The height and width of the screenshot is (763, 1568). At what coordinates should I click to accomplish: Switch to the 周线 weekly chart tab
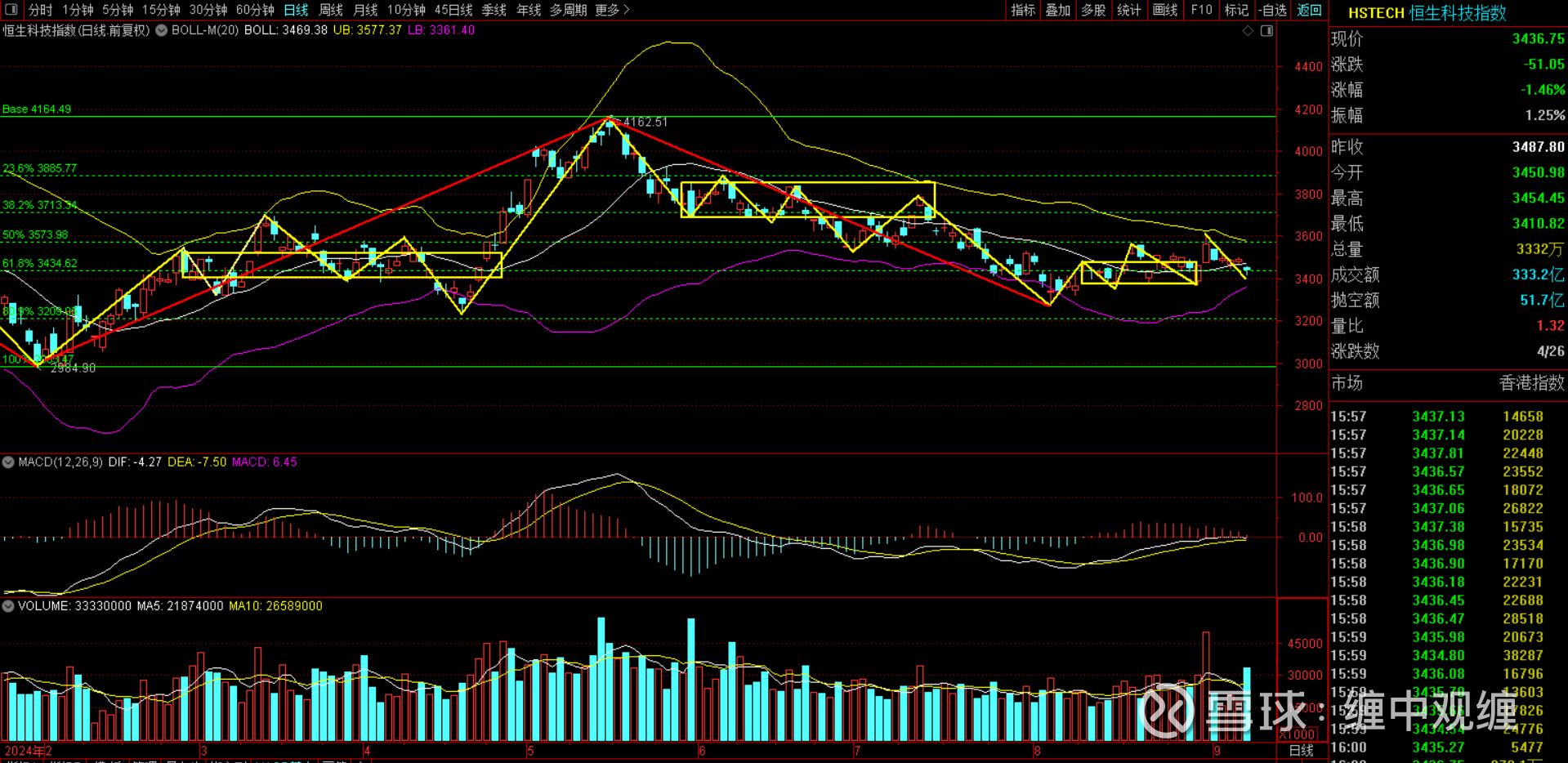(x=331, y=10)
